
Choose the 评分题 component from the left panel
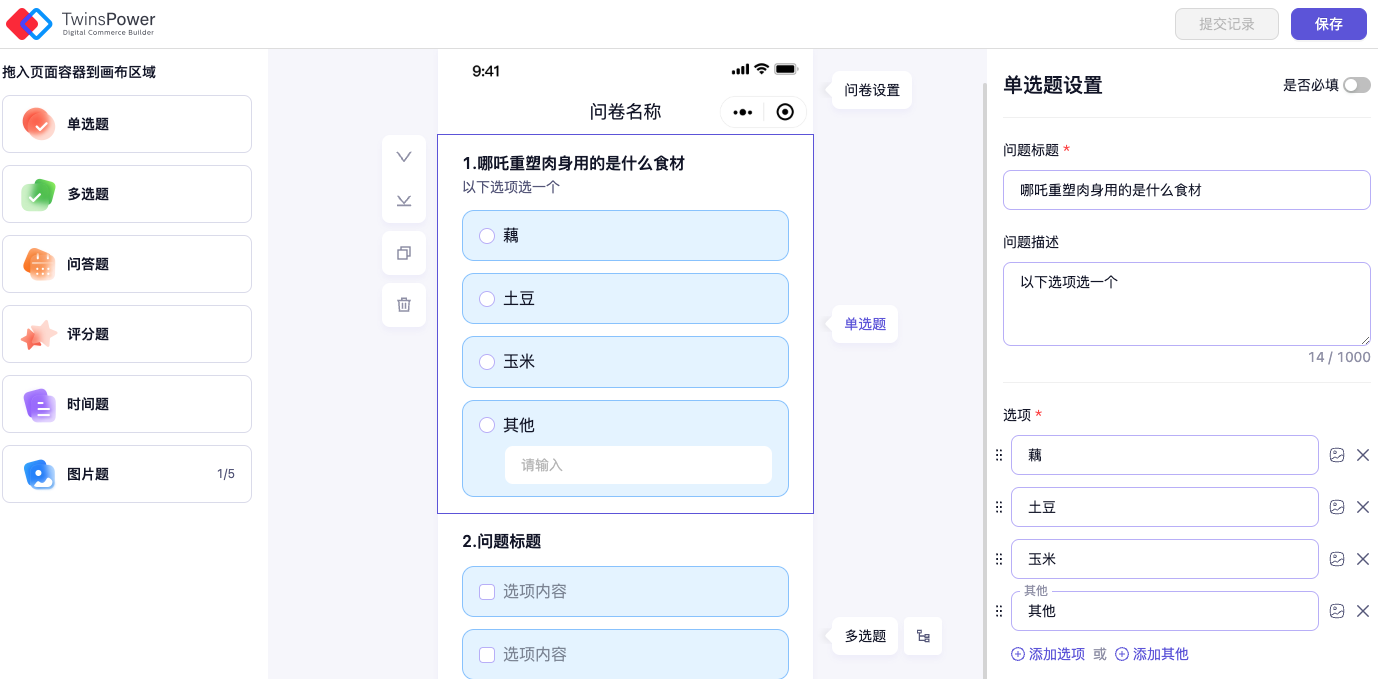click(x=127, y=334)
